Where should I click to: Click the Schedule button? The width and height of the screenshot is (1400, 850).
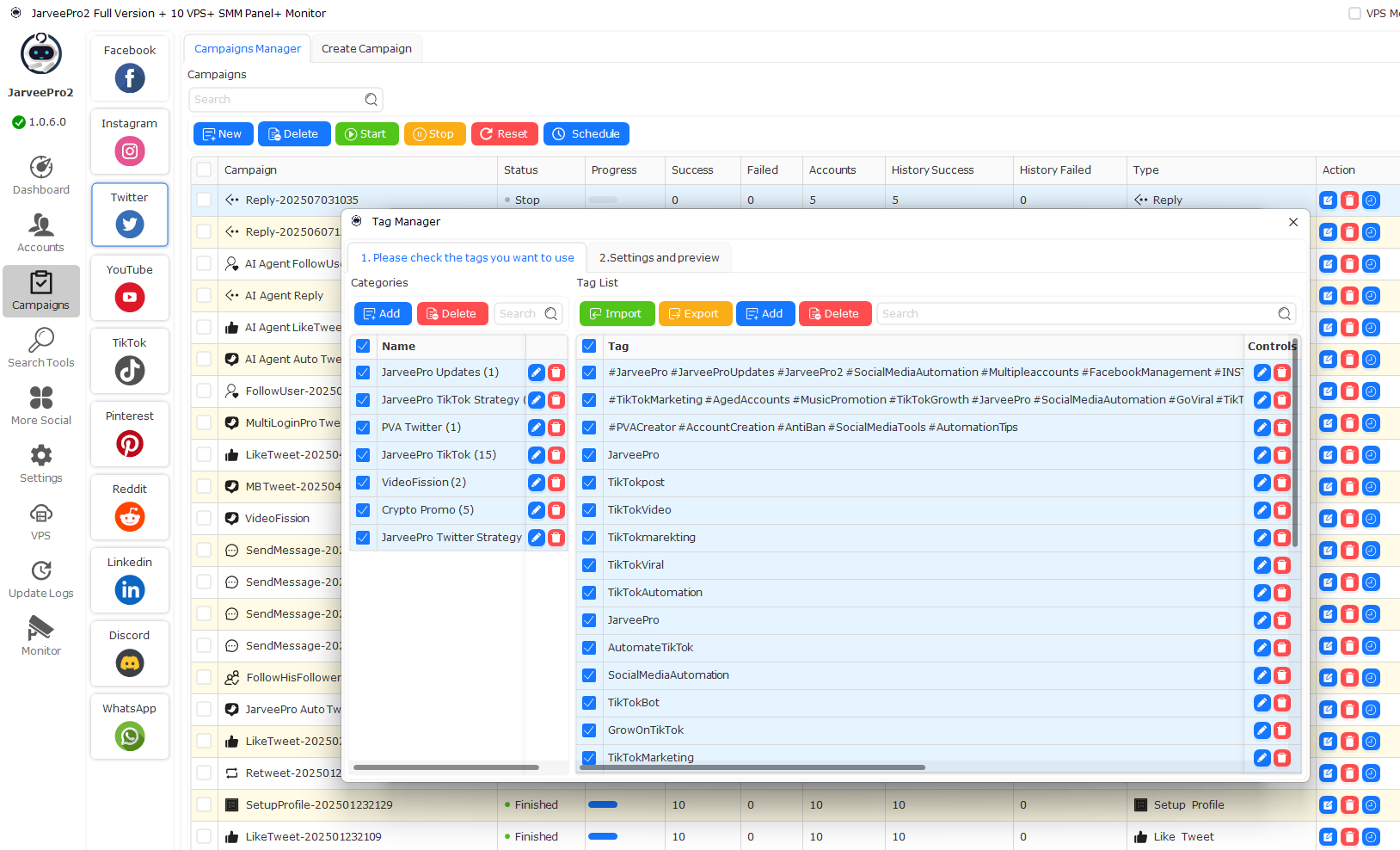[x=586, y=134]
